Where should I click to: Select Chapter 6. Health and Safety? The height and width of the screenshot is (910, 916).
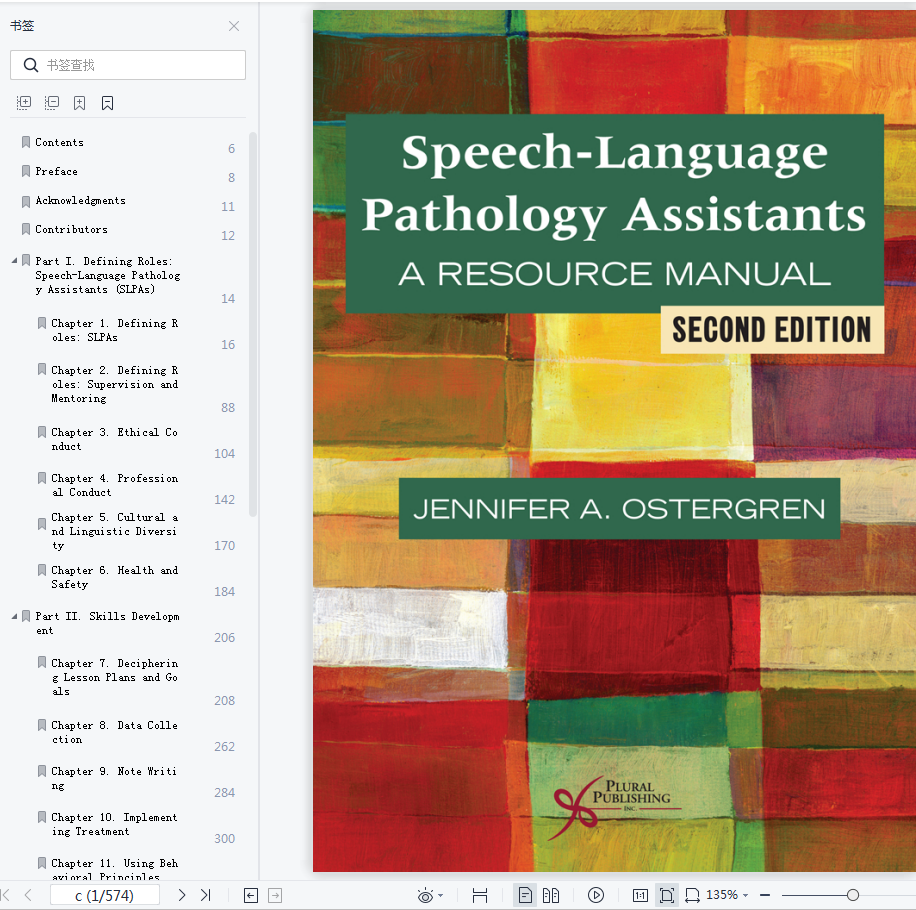point(114,577)
